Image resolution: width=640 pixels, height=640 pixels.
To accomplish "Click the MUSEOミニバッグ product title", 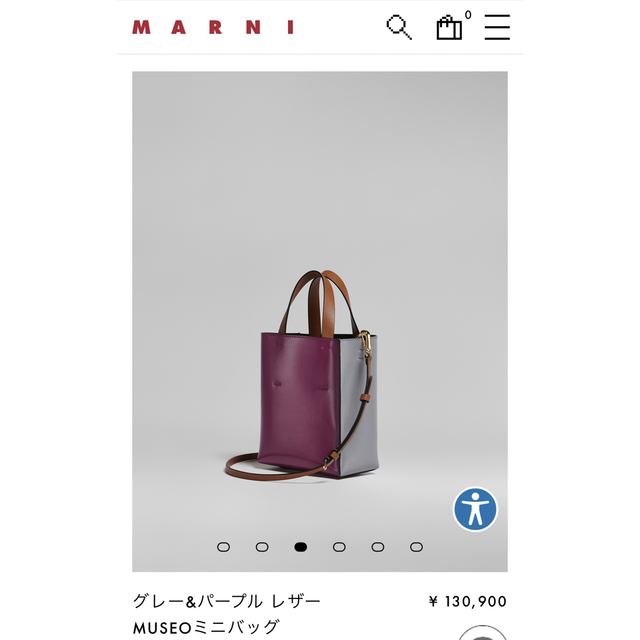I will (206, 627).
